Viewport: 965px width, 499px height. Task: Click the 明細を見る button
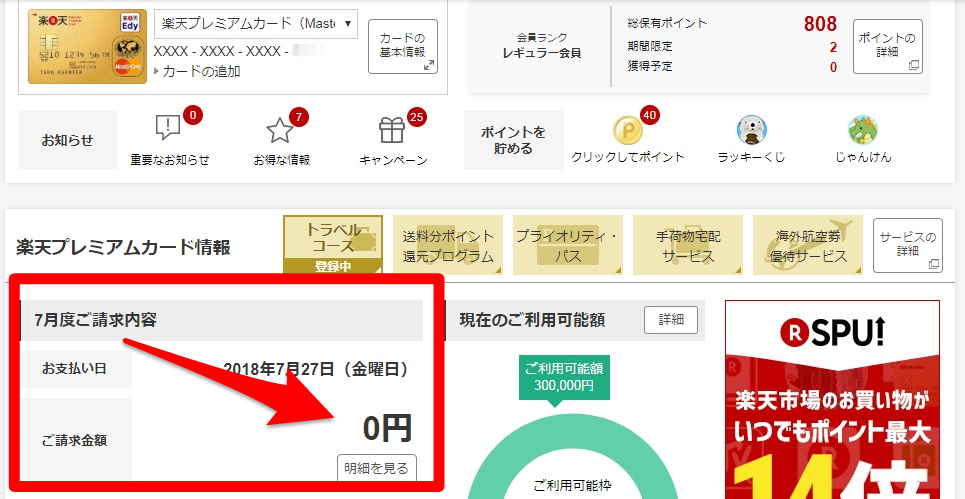click(377, 468)
